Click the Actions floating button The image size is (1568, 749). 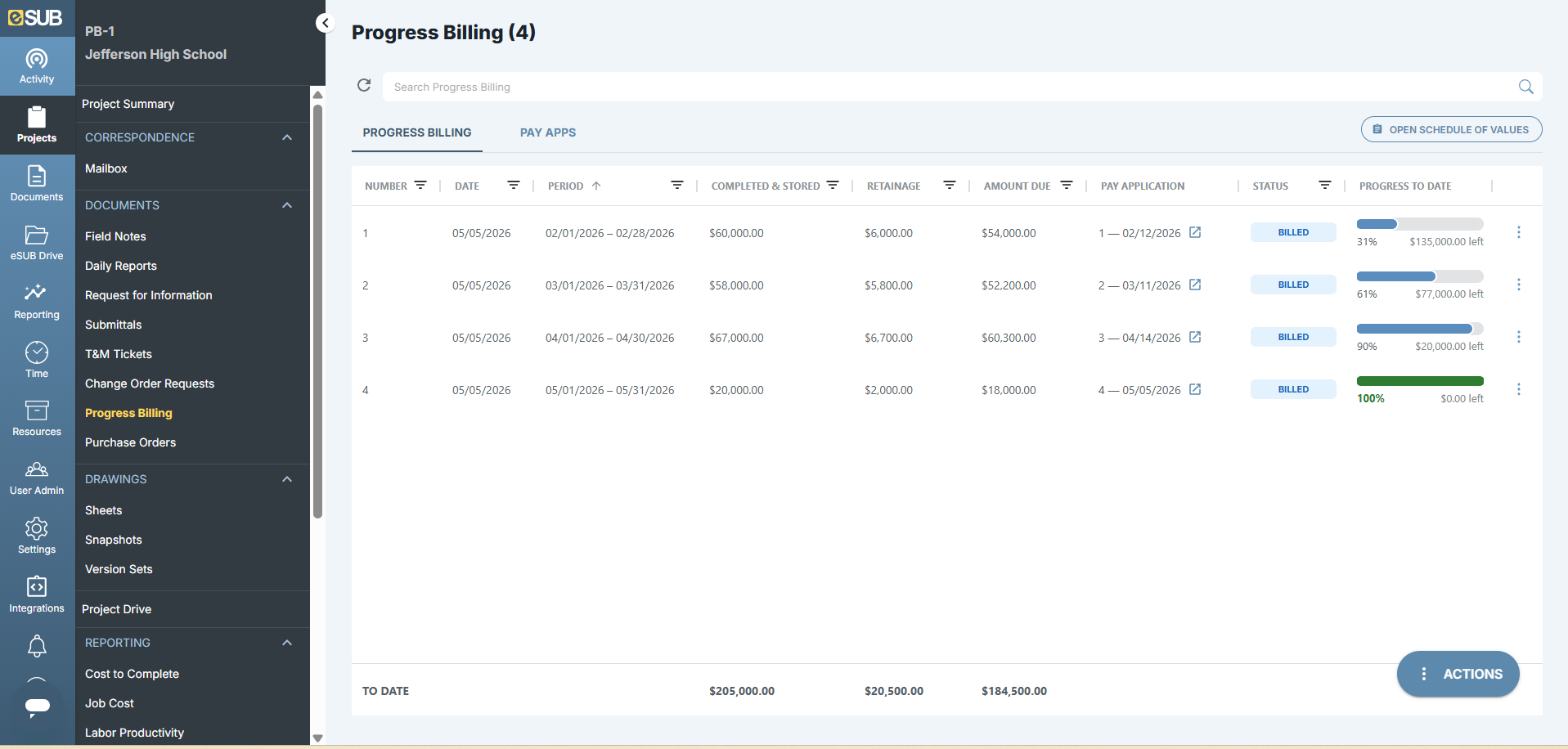pos(1458,674)
